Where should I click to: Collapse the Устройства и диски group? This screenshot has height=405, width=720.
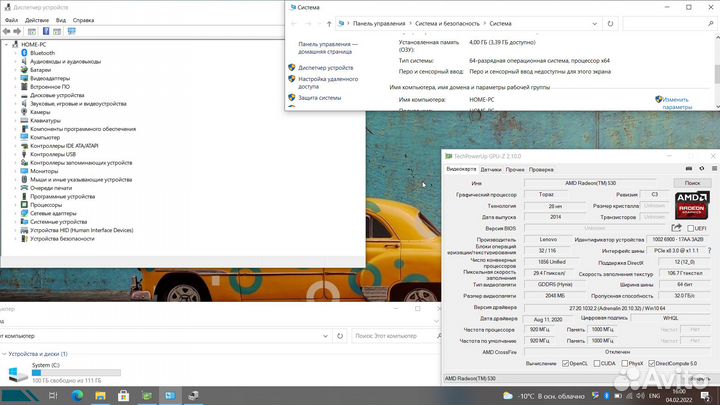coord(4,354)
